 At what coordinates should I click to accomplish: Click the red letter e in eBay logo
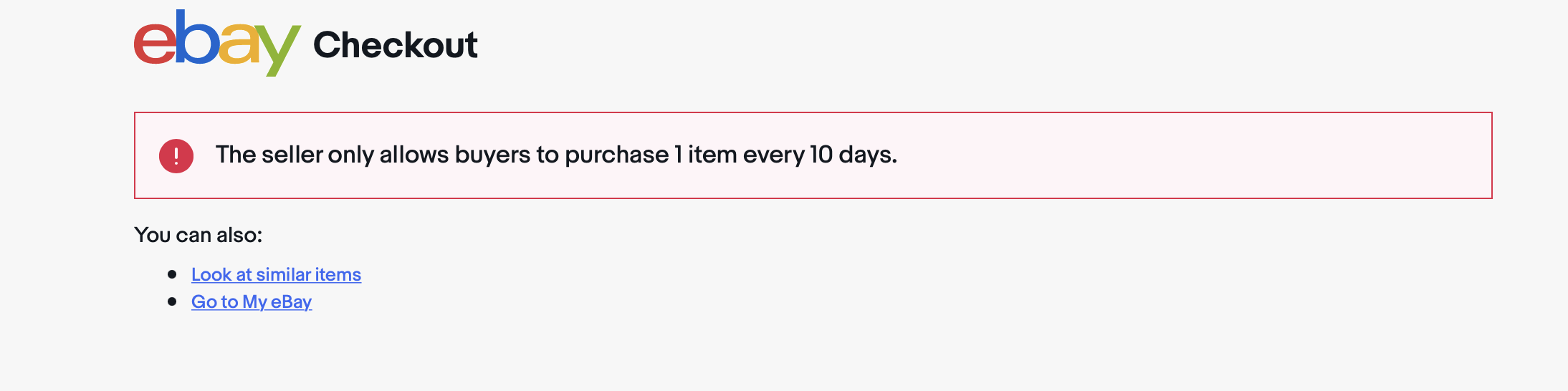(x=155, y=44)
